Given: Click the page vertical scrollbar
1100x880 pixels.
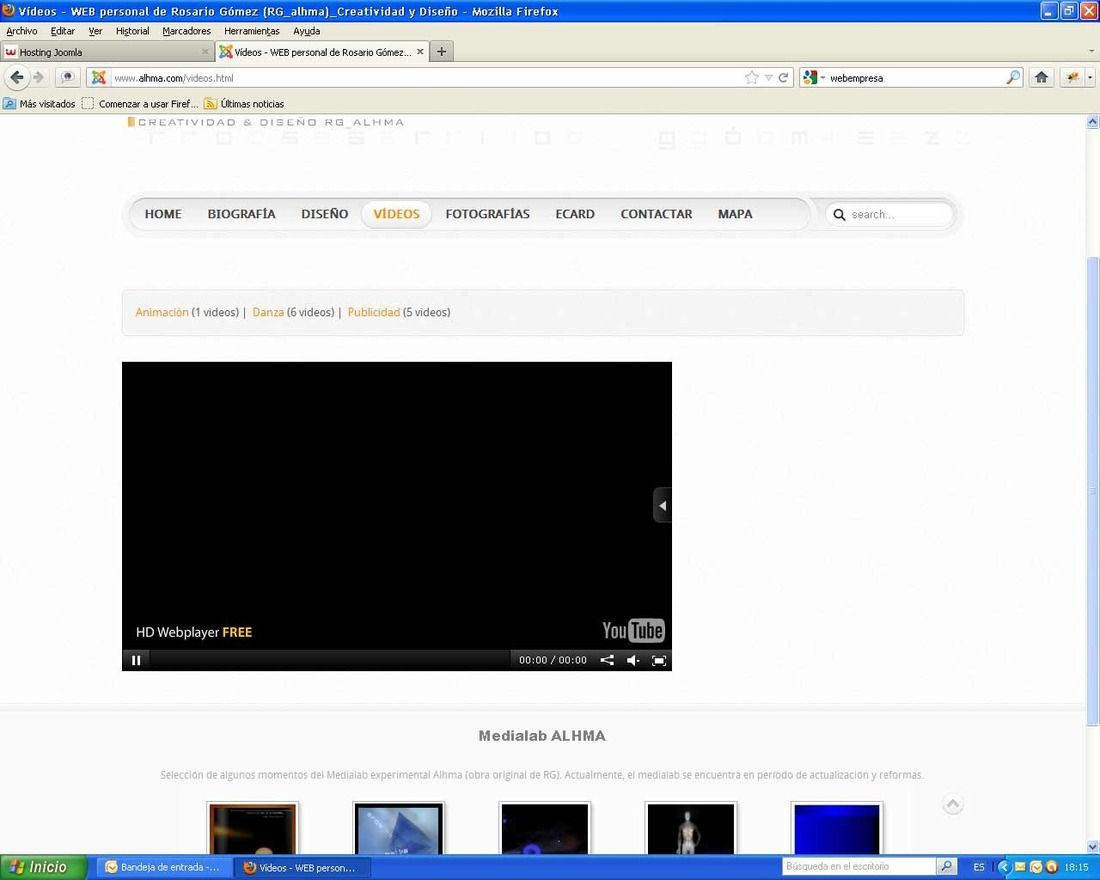Looking at the screenshot, I should (1092, 491).
